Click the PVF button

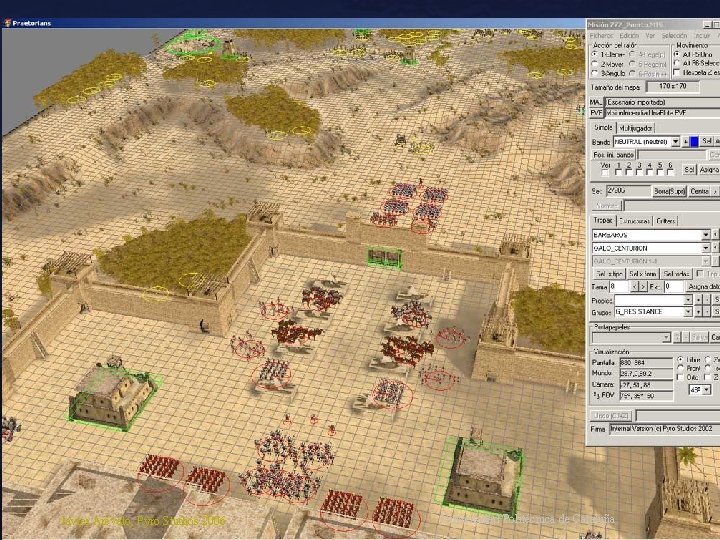pos(596,112)
